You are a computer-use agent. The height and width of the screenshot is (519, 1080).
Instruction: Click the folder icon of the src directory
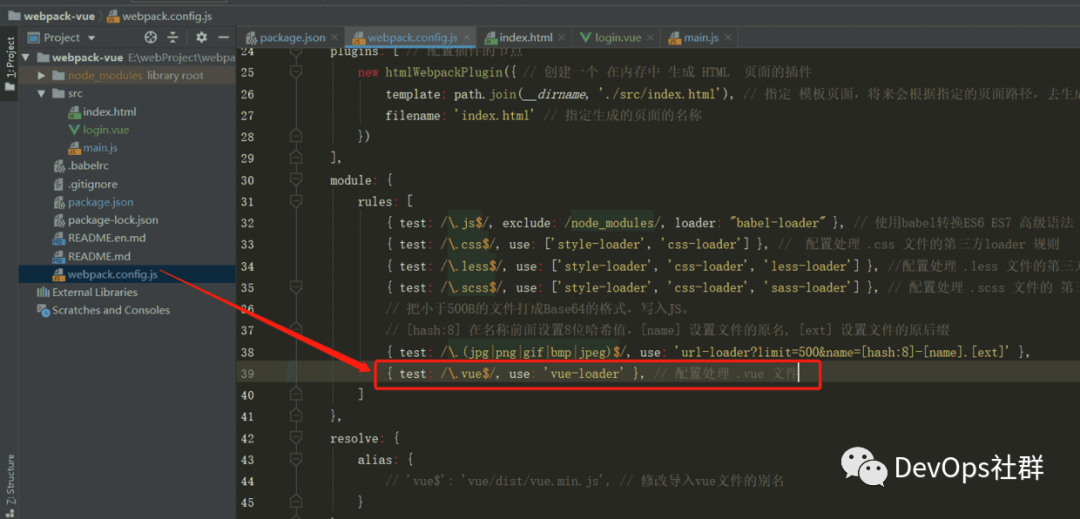tap(59, 94)
